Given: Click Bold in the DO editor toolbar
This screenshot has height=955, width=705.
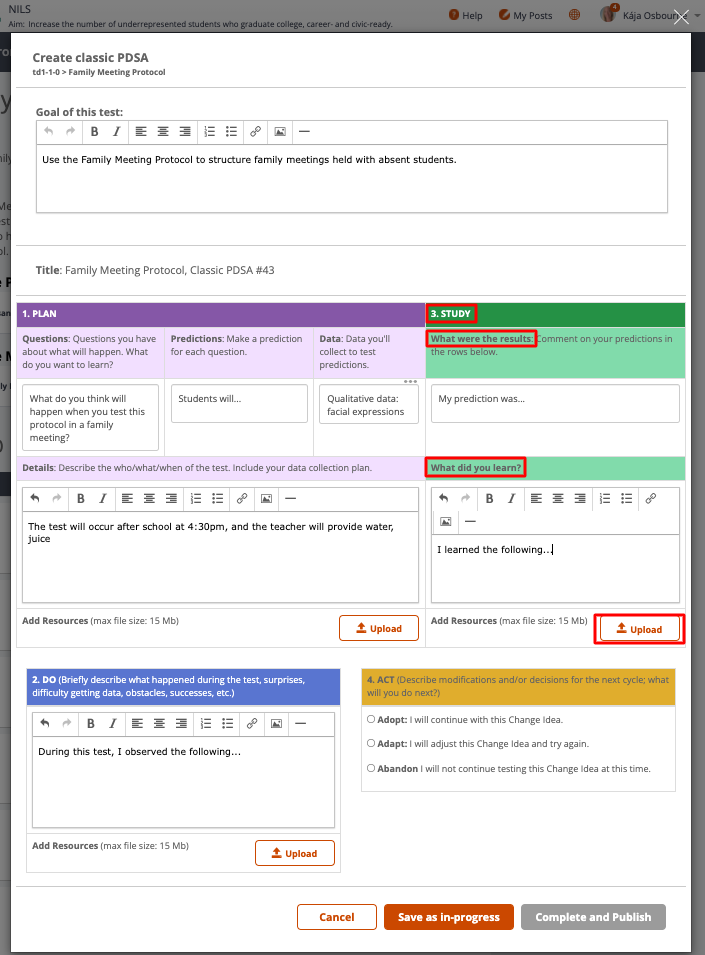Looking at the screenshot, I should pos(91,724).
